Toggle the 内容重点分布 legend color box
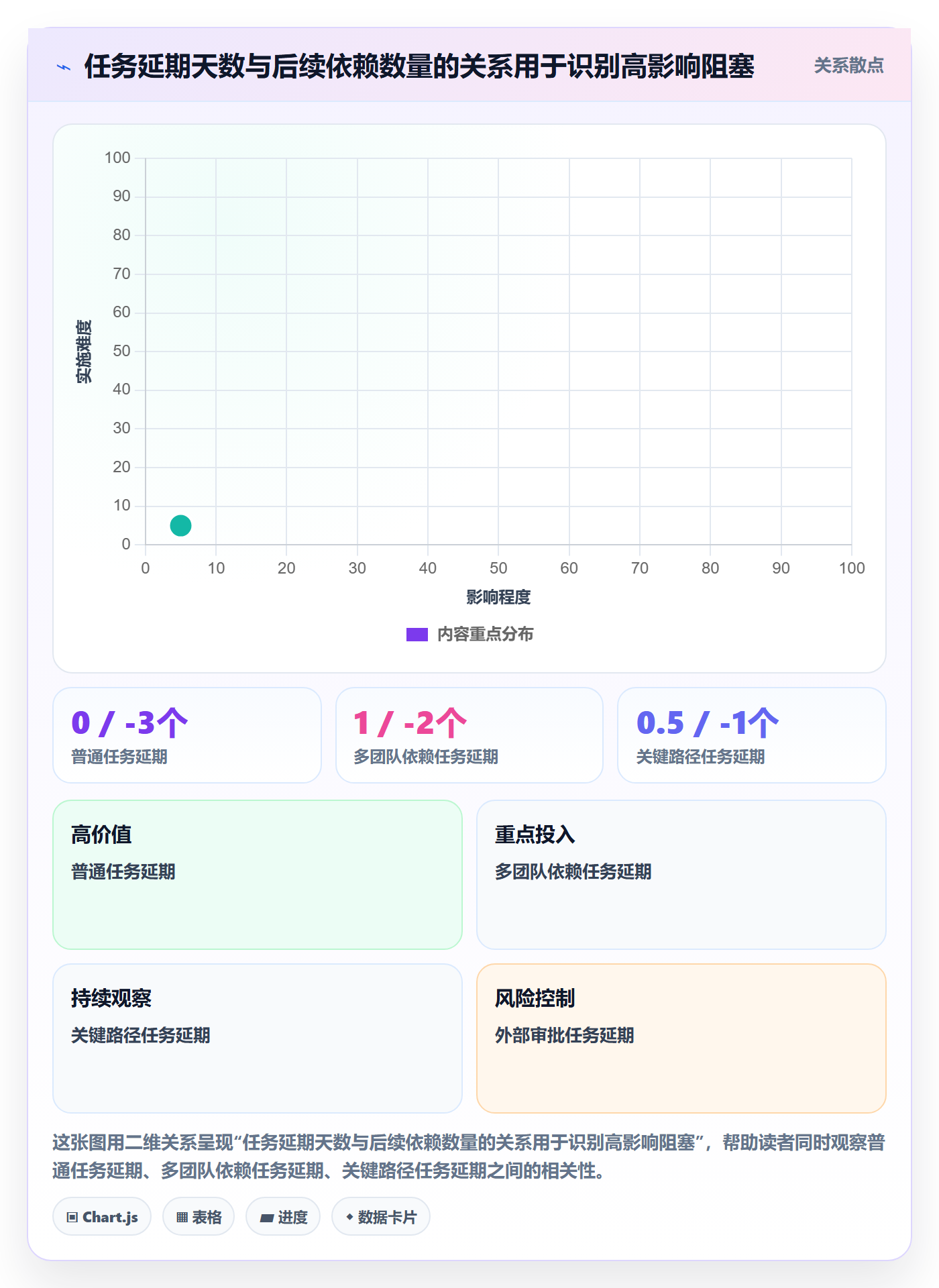 [417, 635]
